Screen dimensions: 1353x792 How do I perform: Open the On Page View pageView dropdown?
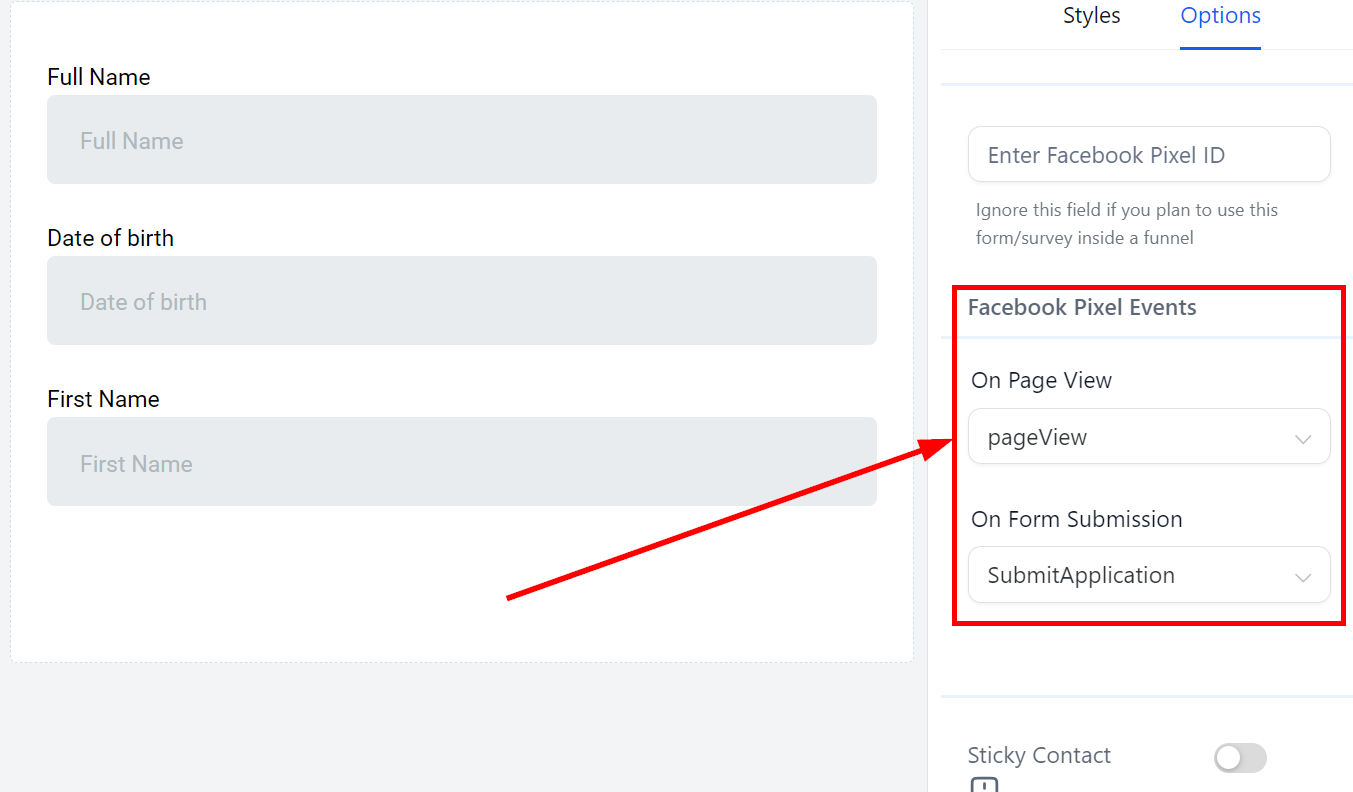pyautogui.click(x=1148, y=437)
